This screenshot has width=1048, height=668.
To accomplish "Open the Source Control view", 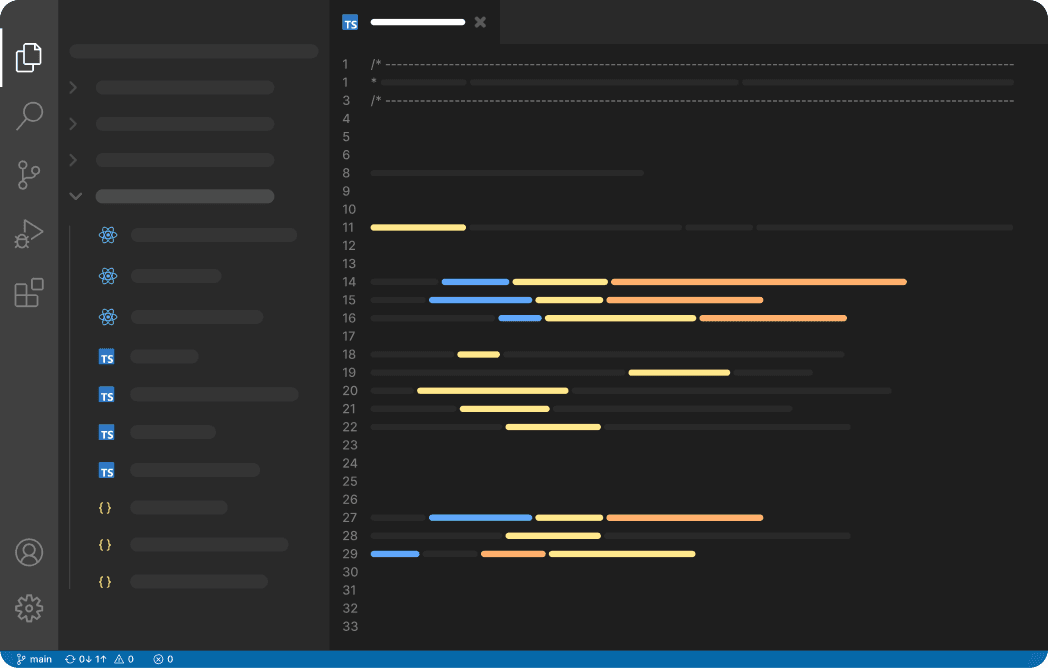I will point(29,175).
